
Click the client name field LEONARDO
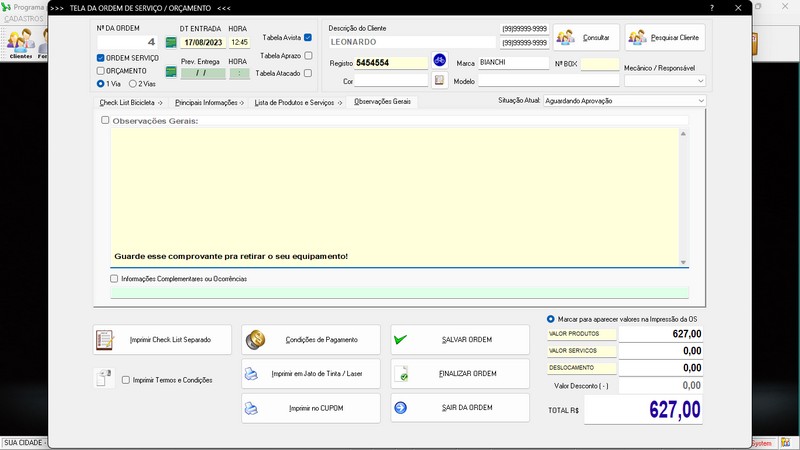click(412, 42)
